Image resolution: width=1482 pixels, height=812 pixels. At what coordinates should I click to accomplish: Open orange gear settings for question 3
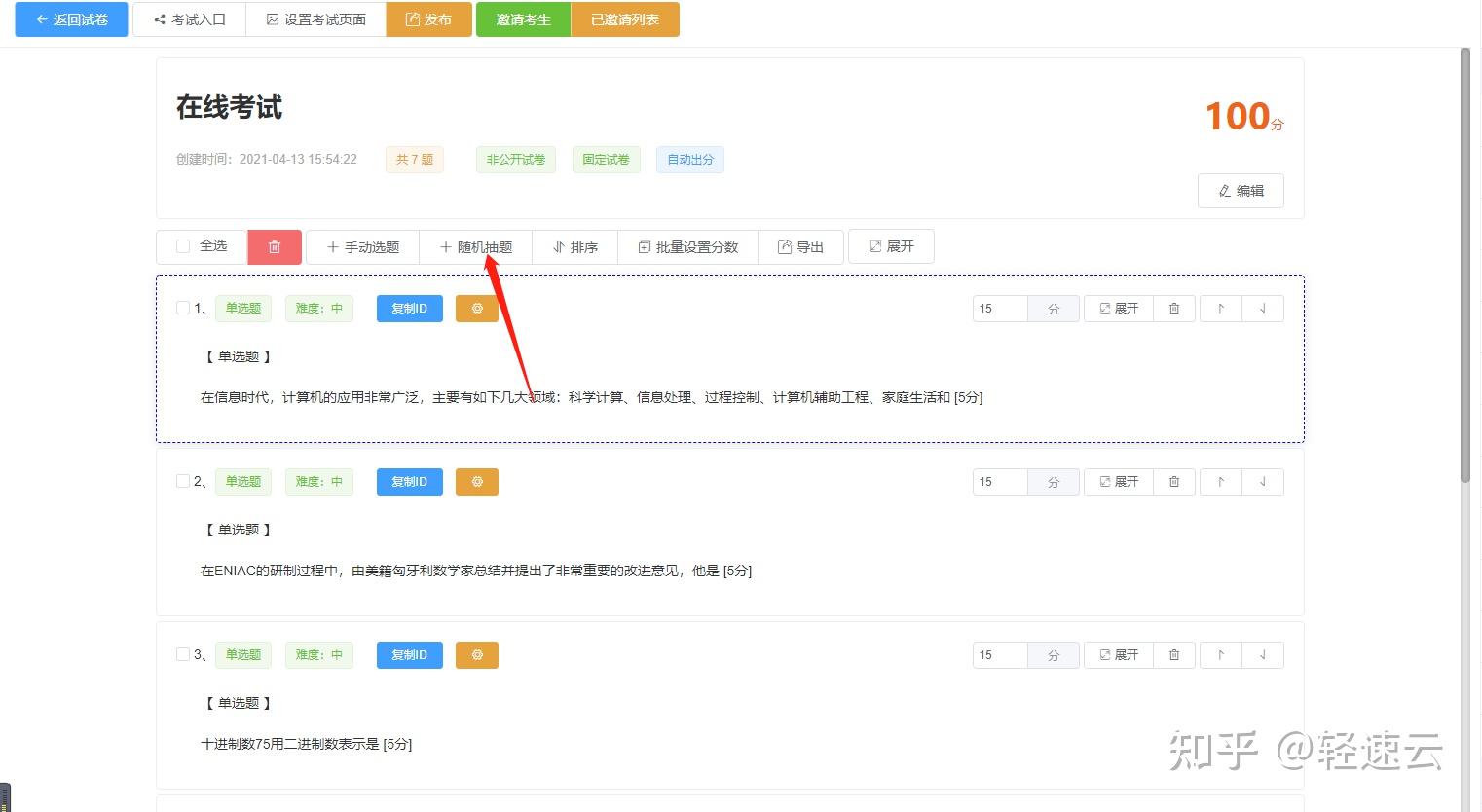coord(477,655)
